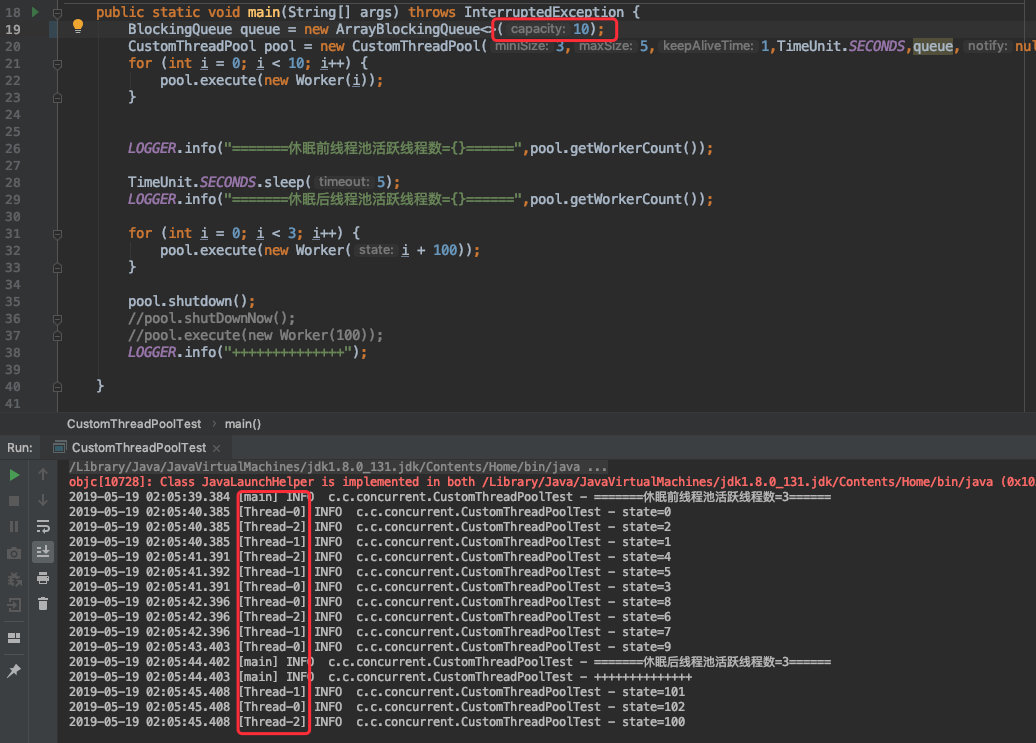Click the objc[10728] red error line in console

click(x=552, y=482)
